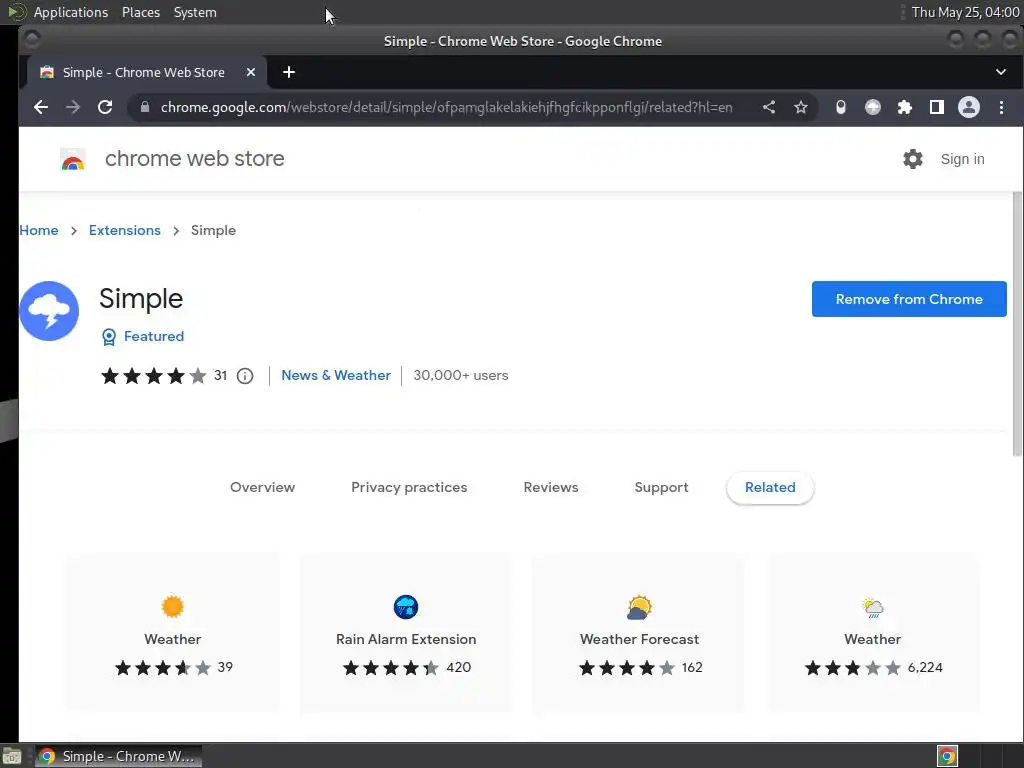The image size is (1024, 768).
Task: Switch to the Privacy practices tab
Action: pos(409,487)
